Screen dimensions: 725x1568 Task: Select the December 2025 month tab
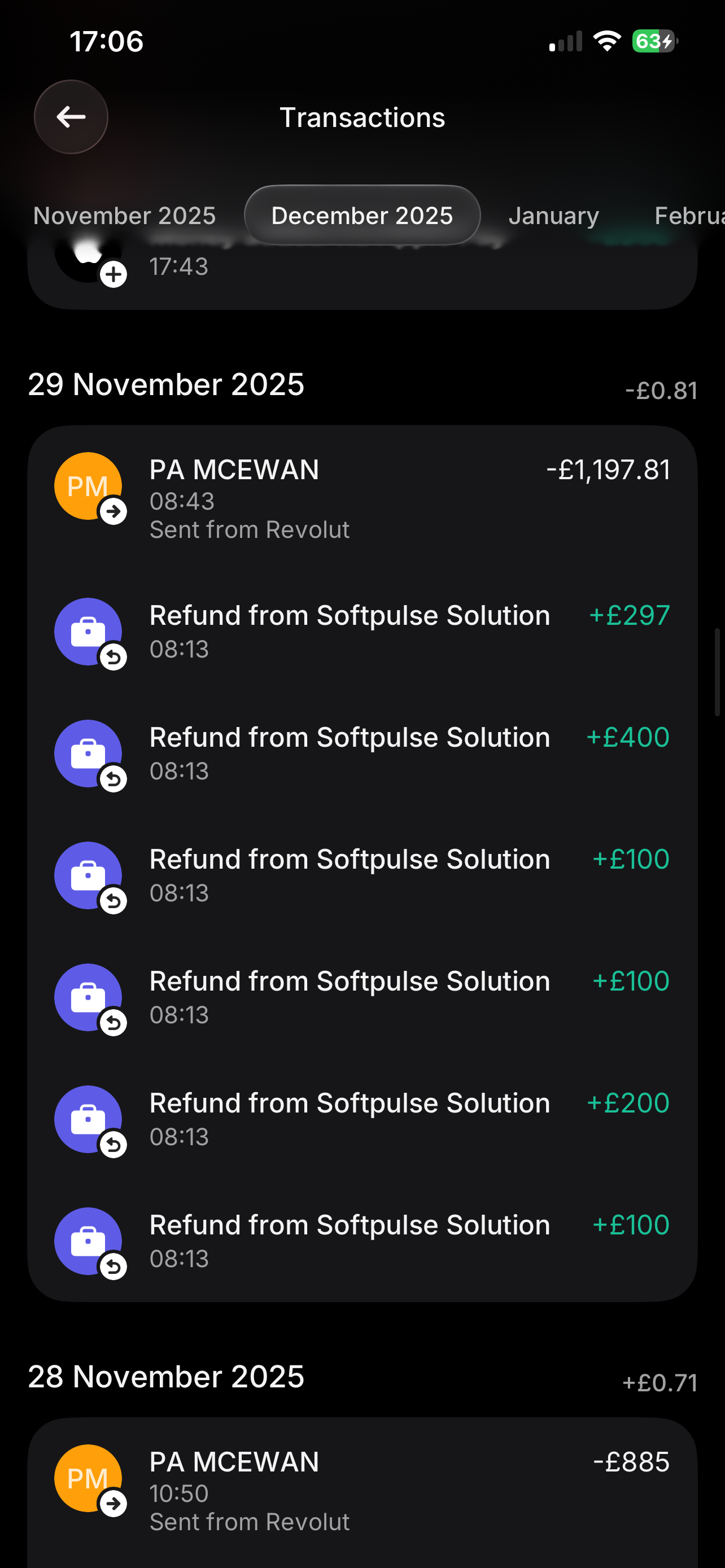pos(362,216)
